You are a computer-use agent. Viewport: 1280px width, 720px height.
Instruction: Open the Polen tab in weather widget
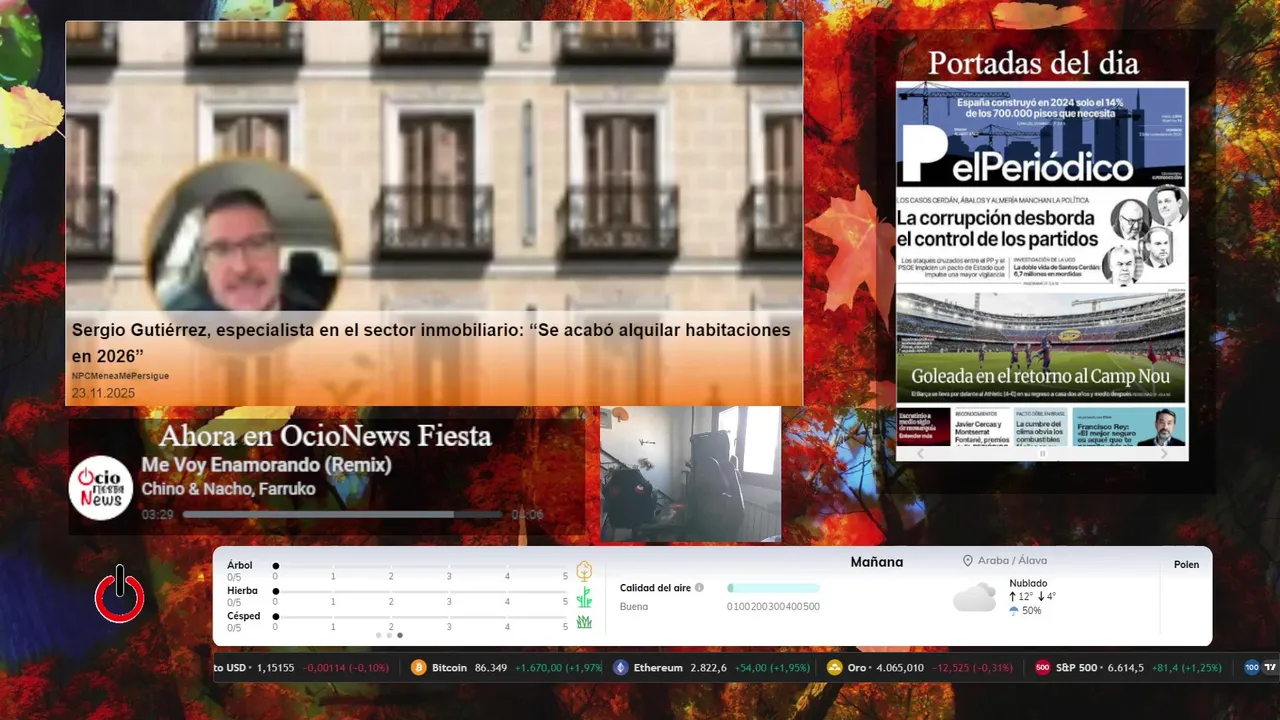(1186, 565)
